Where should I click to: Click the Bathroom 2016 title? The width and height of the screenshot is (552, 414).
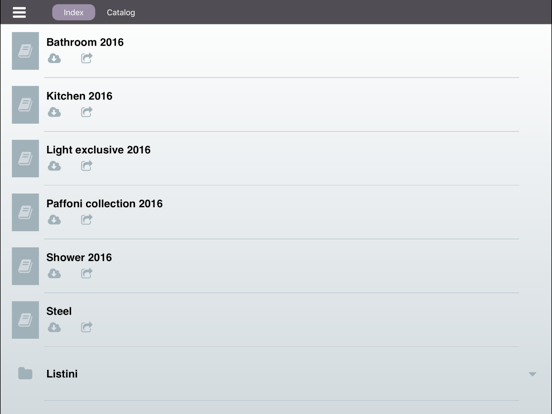(85, 42)
